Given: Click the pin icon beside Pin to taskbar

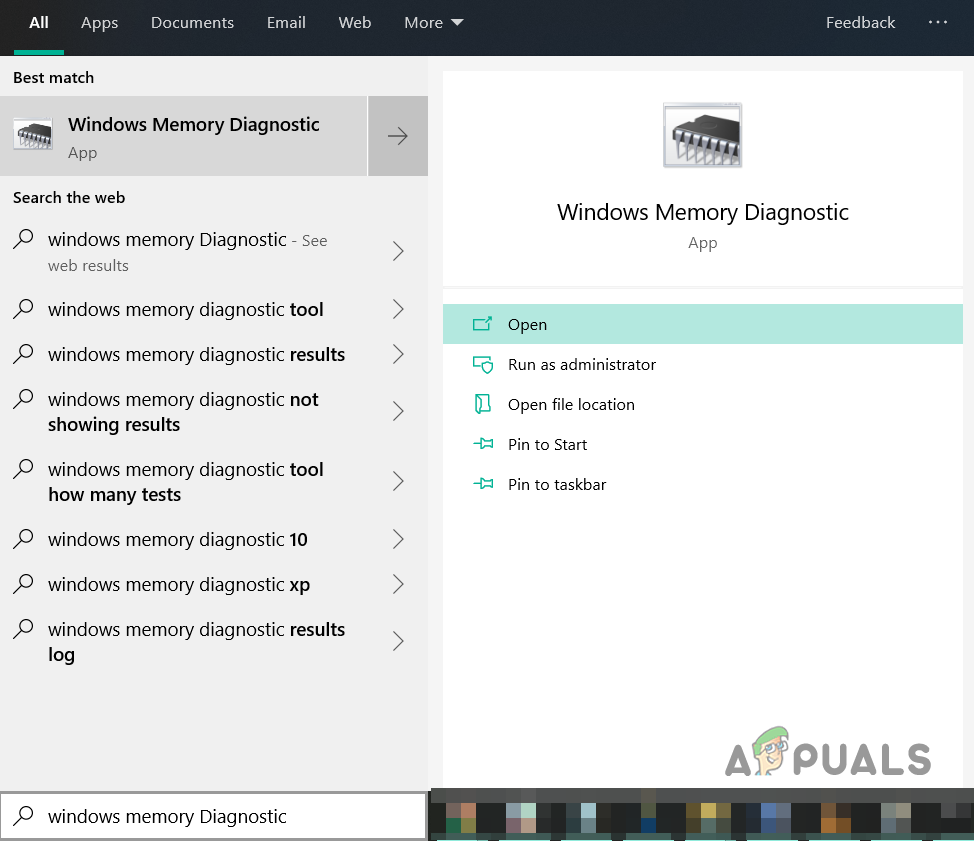Looking at the screenshot, I should coord(483,483).
